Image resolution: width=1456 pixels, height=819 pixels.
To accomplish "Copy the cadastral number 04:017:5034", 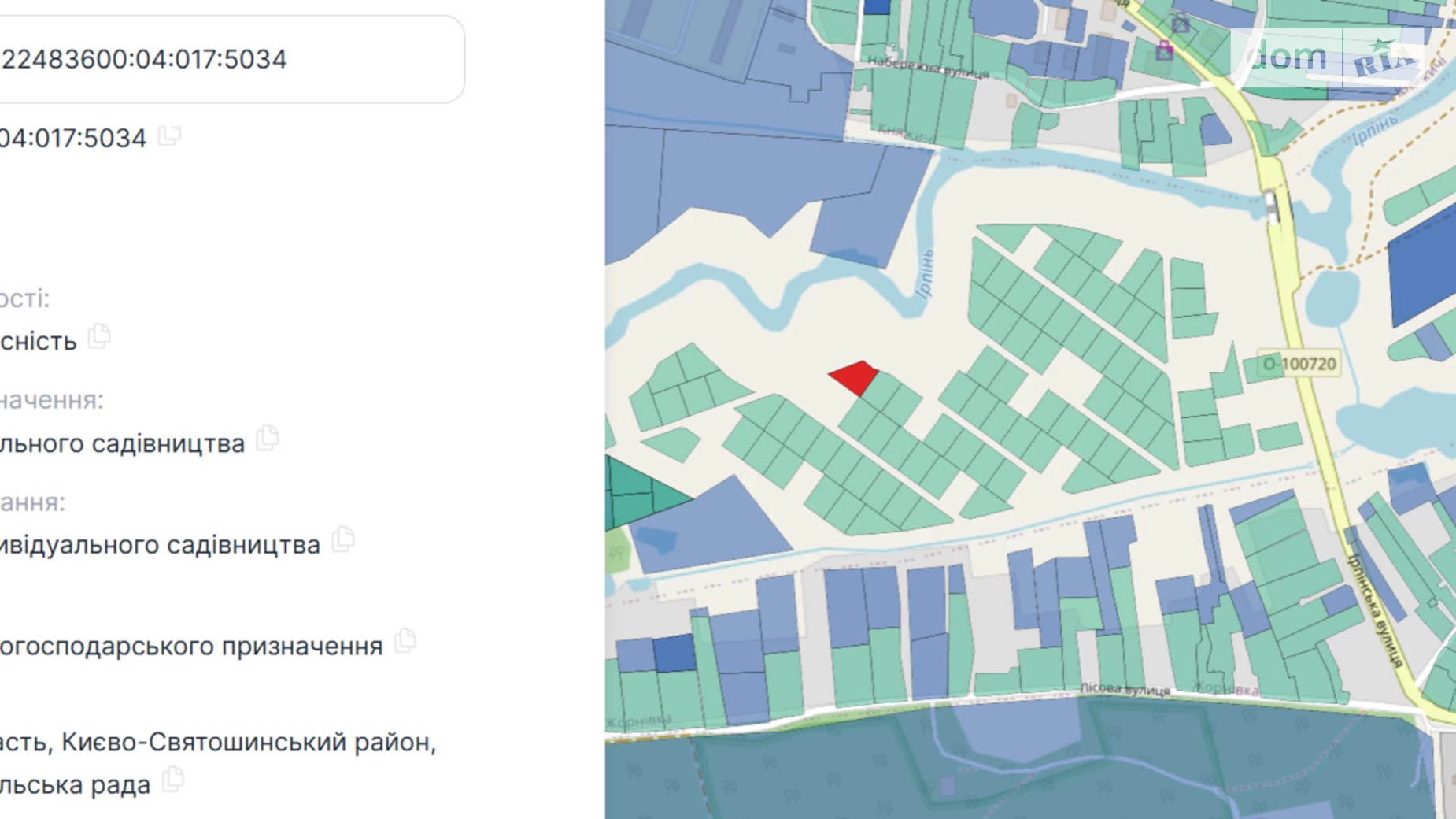I will (169, 136).
